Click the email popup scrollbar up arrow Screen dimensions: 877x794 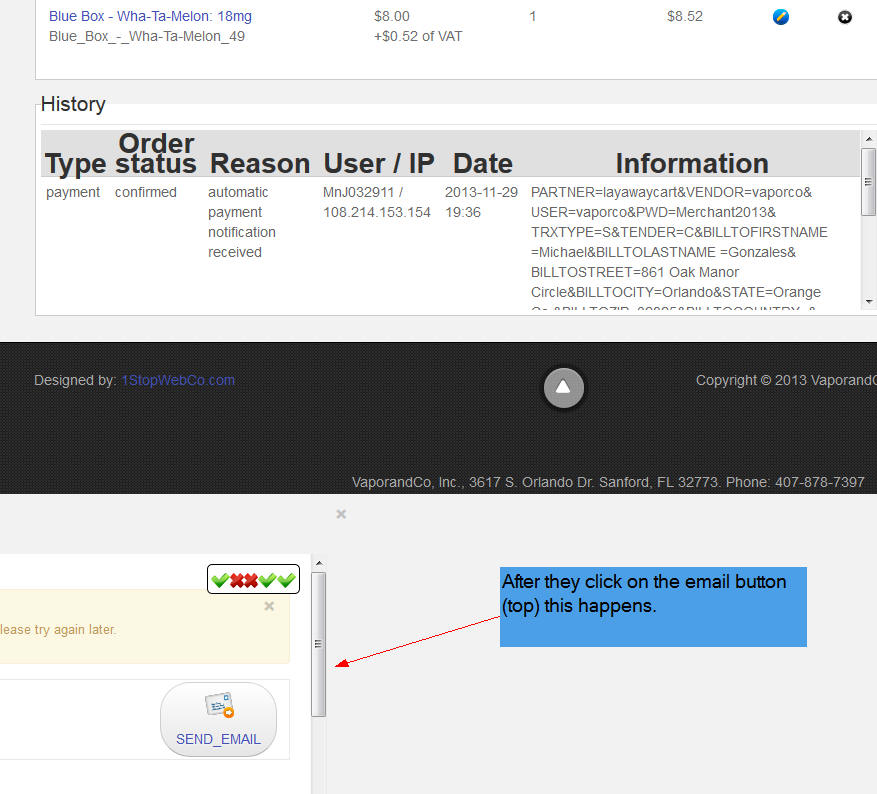pyautogui.click(x=318, y=563)
